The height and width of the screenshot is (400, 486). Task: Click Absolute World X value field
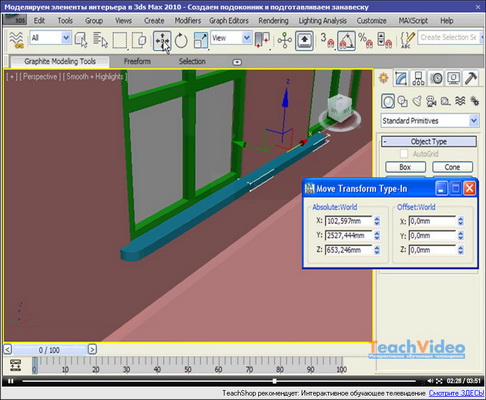click(x=349, y=221)
